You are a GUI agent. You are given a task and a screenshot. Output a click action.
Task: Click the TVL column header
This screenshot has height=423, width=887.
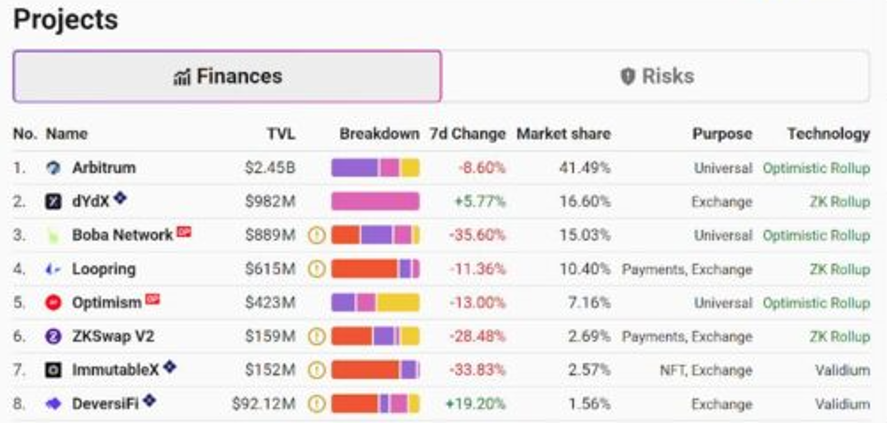tap(281, 134)
